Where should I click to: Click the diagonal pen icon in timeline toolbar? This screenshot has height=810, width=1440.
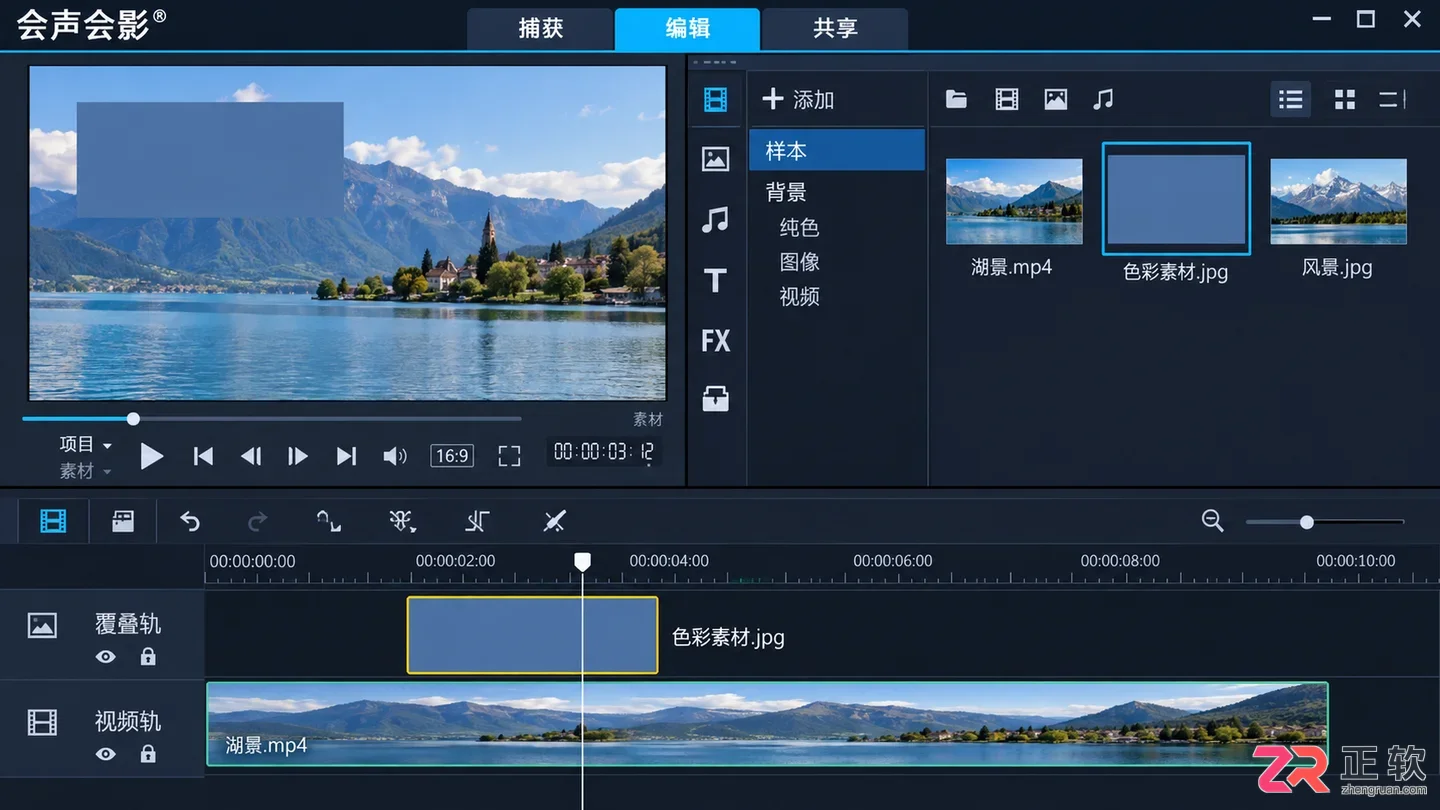tap(554, 521)
